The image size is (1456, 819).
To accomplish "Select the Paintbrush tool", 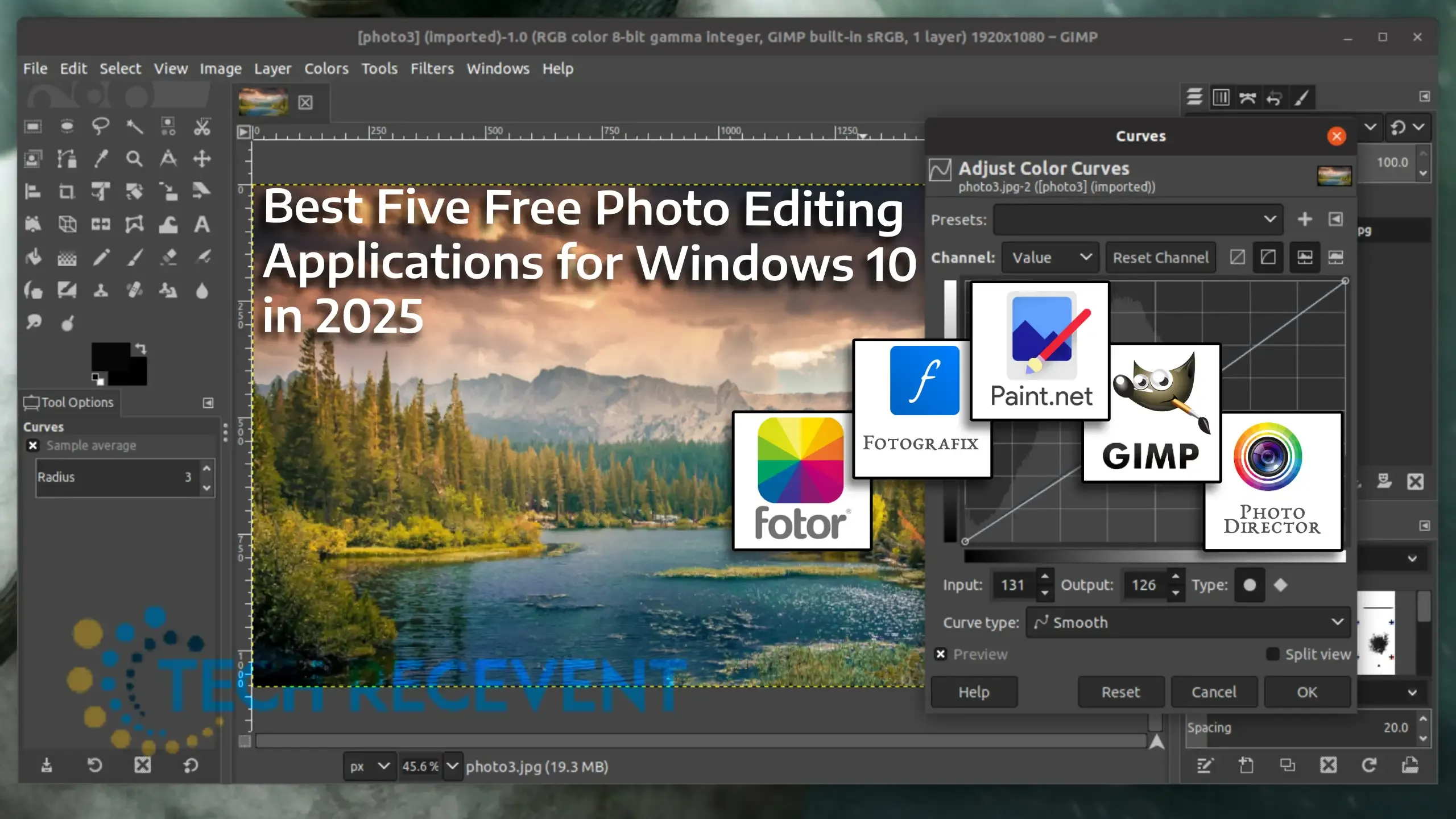I will (x=134, y=258).
